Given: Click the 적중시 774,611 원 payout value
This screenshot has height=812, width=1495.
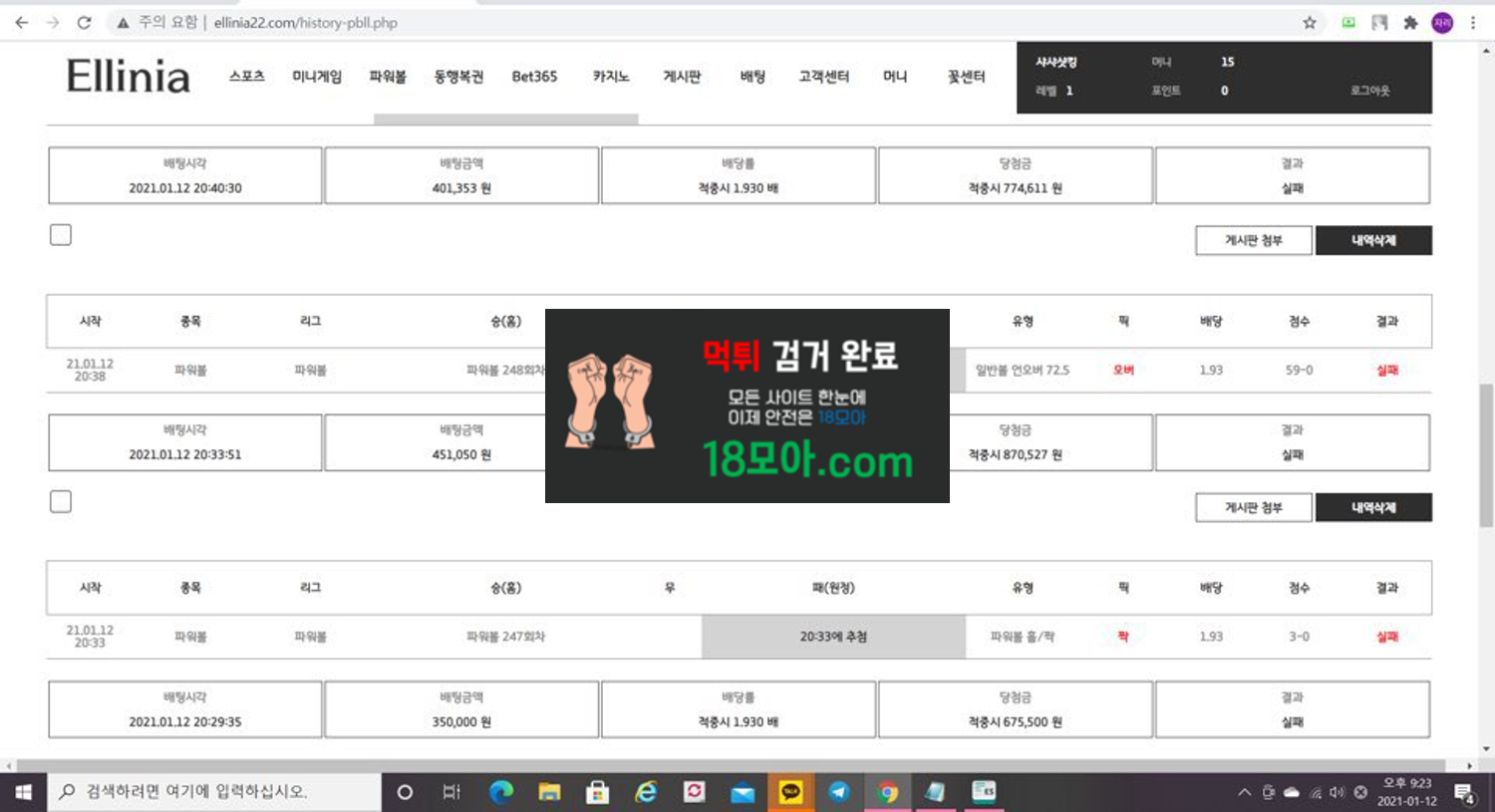Looking at the screenshot, I should point(1016,188).
